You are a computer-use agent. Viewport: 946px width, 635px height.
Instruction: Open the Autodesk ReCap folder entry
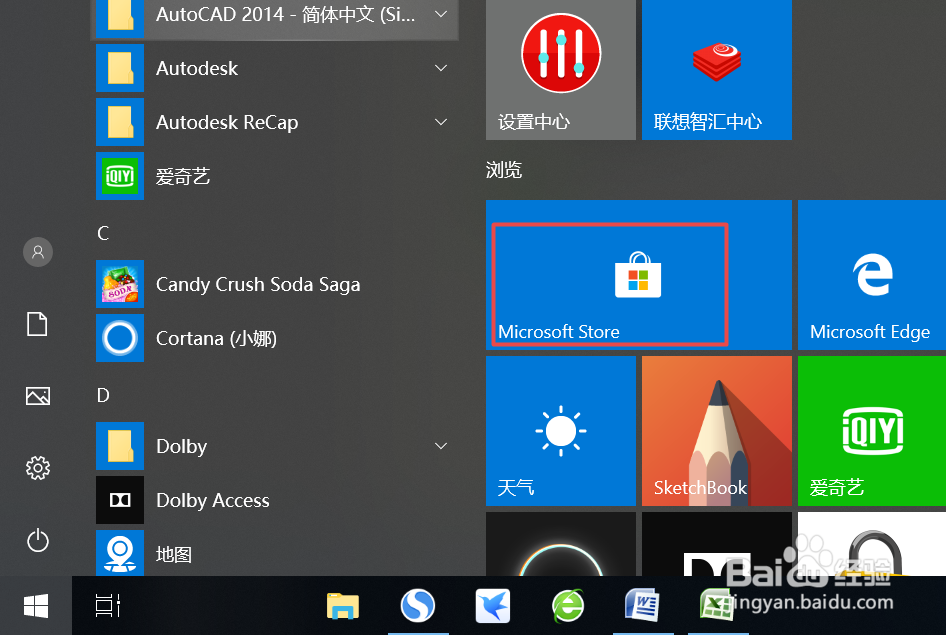276,122
